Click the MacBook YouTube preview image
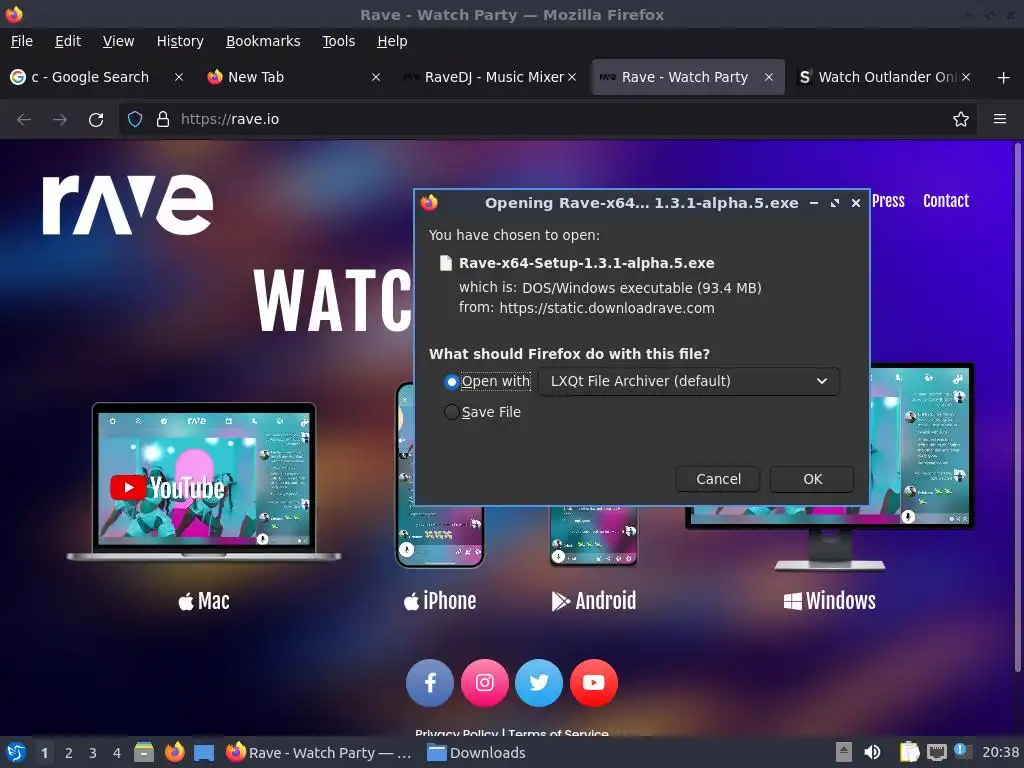This screenshot has height=768, width=1024. [x=204, y=482]
